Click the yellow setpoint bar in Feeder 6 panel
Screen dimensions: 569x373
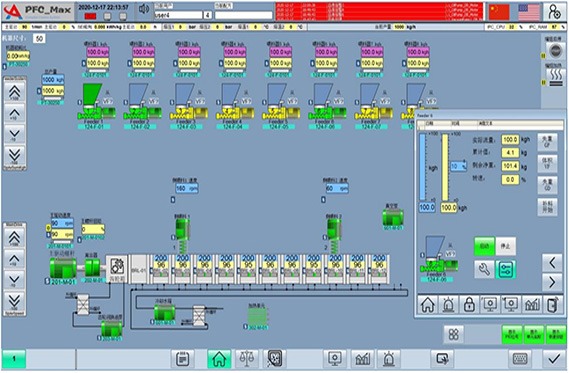(445, 168)
